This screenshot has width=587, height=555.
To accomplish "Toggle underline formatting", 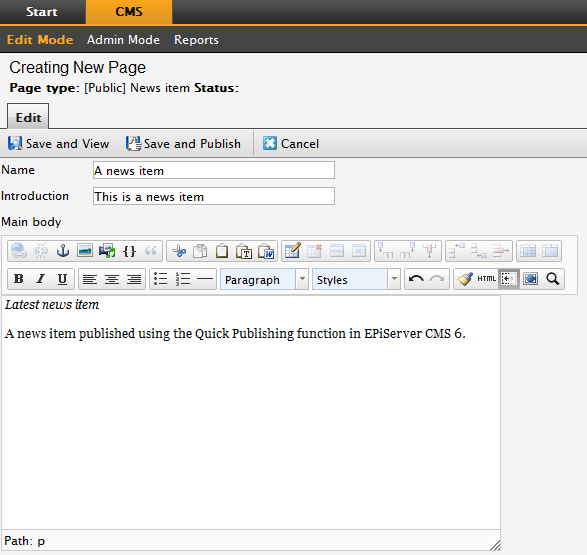I will point(63,279).
